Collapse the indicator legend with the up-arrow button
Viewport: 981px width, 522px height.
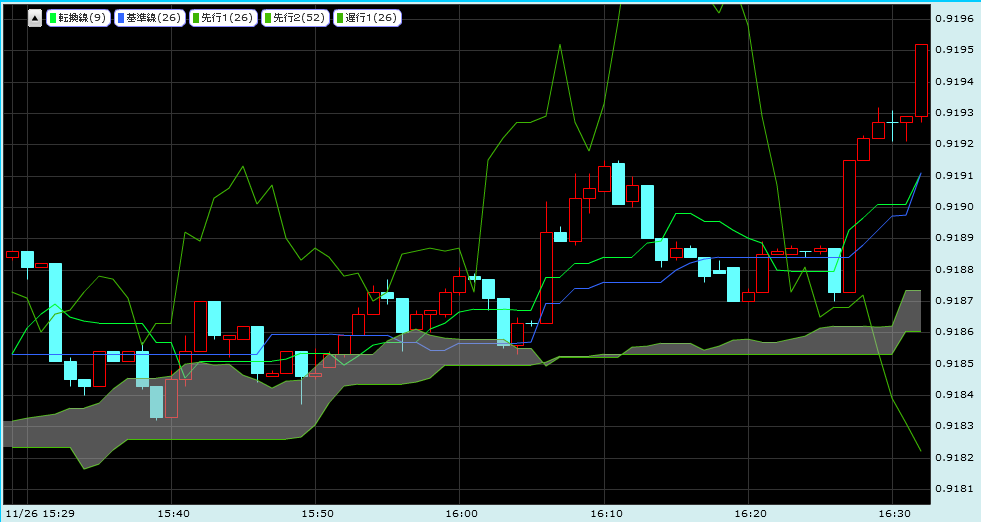pos(35,18)
